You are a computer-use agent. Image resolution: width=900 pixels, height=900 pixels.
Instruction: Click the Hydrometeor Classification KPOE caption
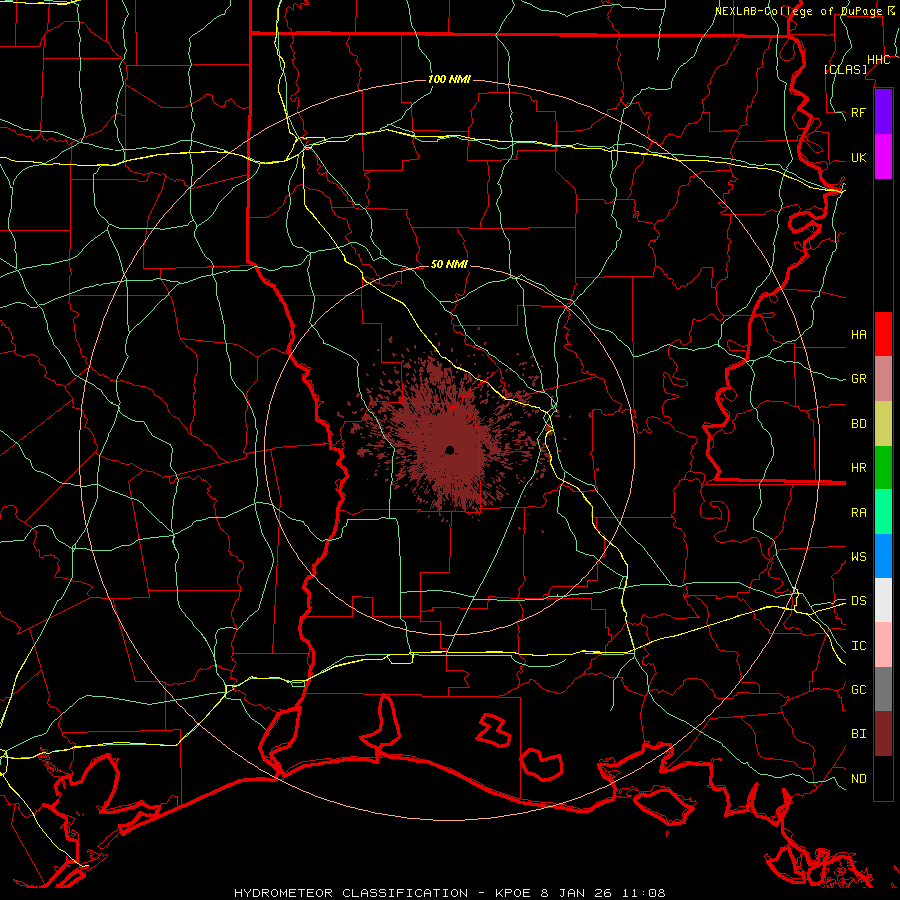450,893
